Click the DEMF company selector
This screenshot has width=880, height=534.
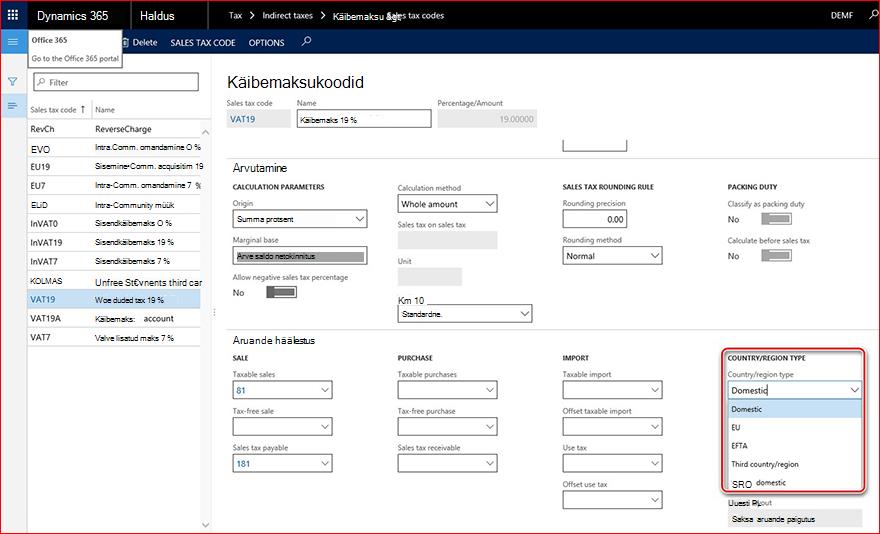point(841,16)
